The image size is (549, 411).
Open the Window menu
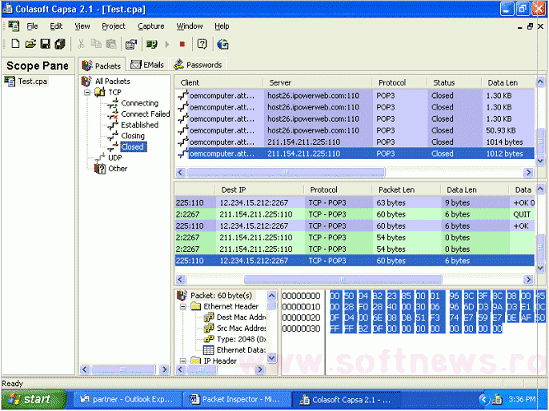pos(189,26)
